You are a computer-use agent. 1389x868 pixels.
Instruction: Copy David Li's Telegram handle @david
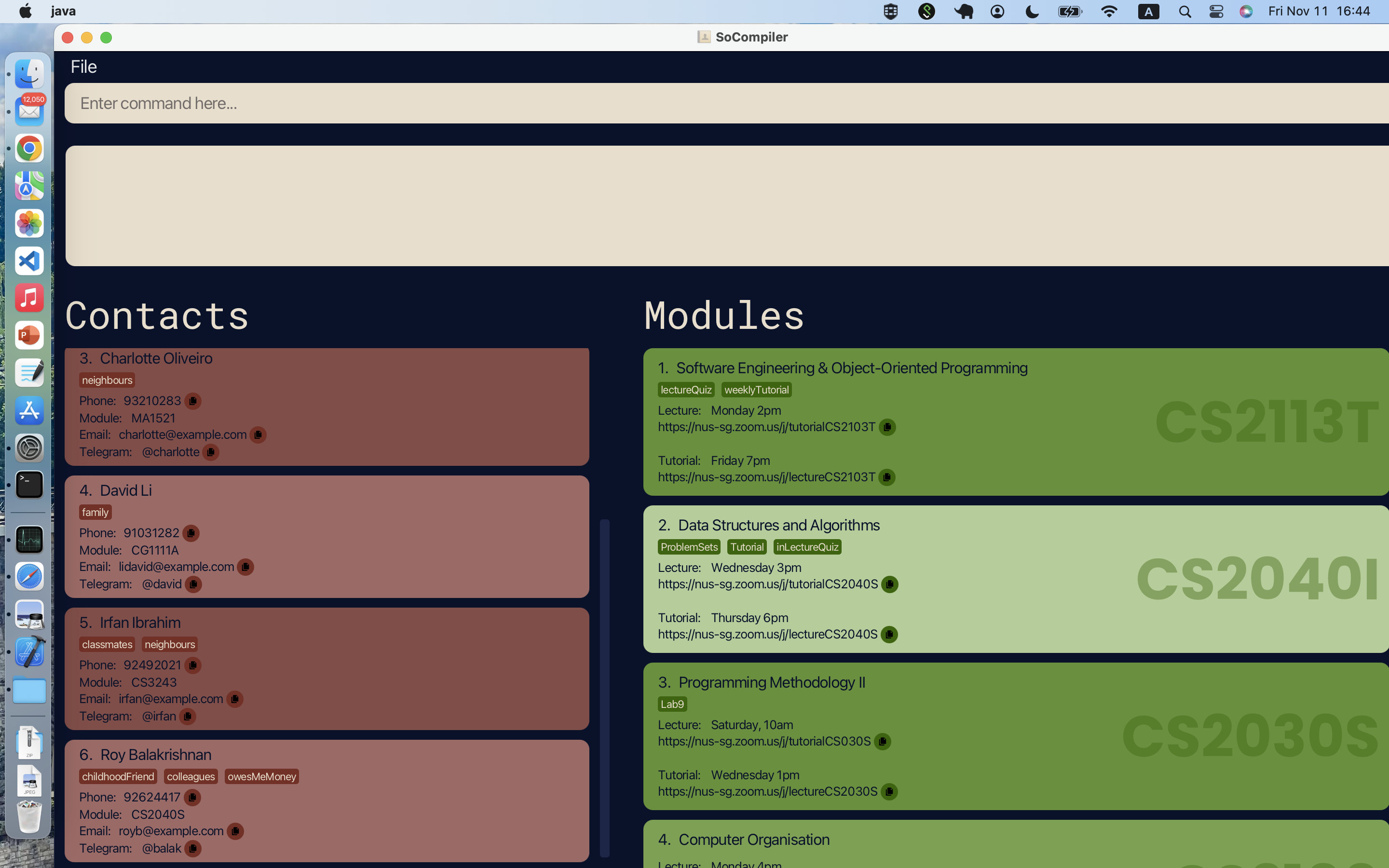coord(193,584)
